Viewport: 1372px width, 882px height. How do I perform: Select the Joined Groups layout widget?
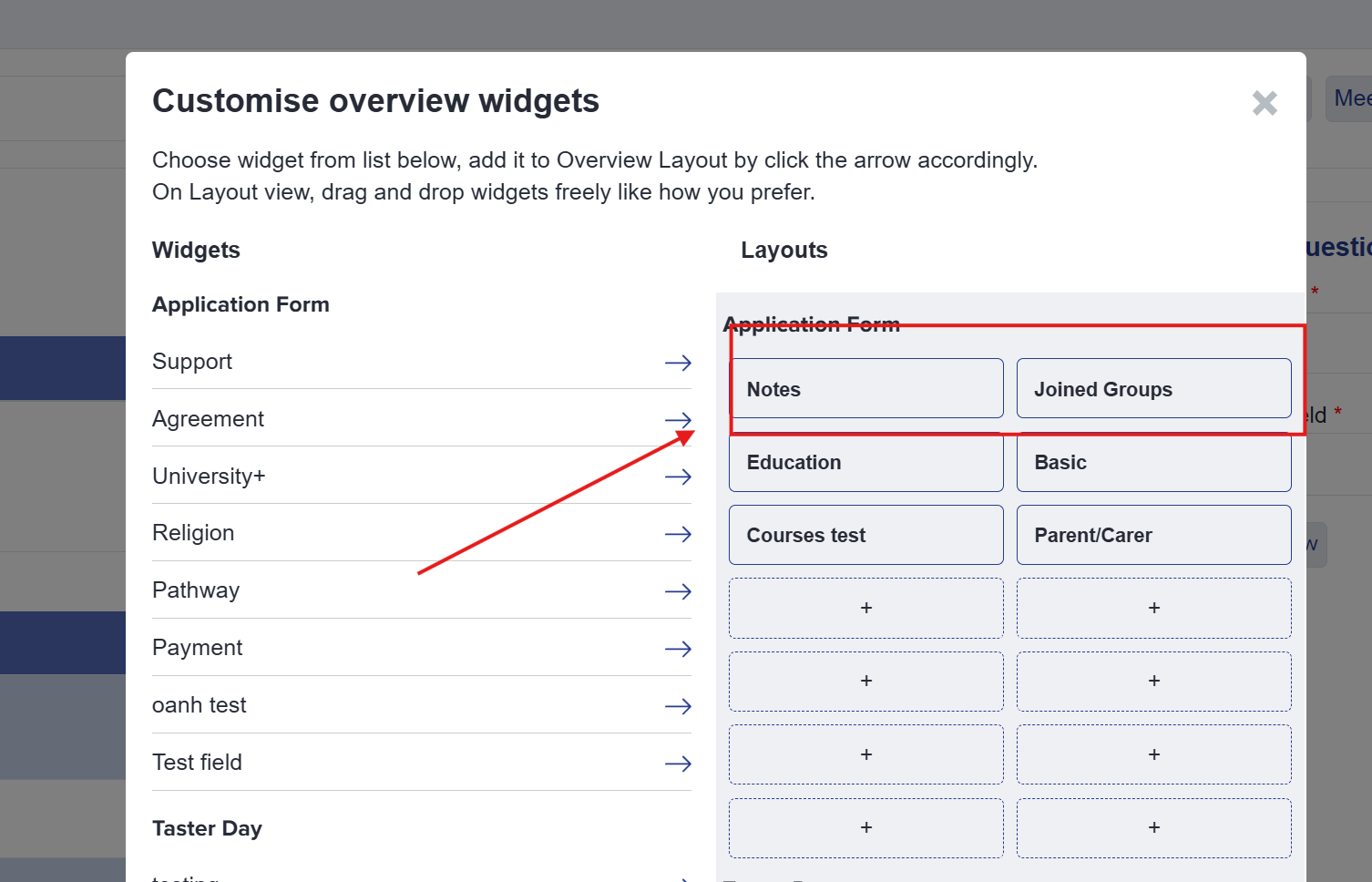pyautogui.click(x=1153, y=389)
